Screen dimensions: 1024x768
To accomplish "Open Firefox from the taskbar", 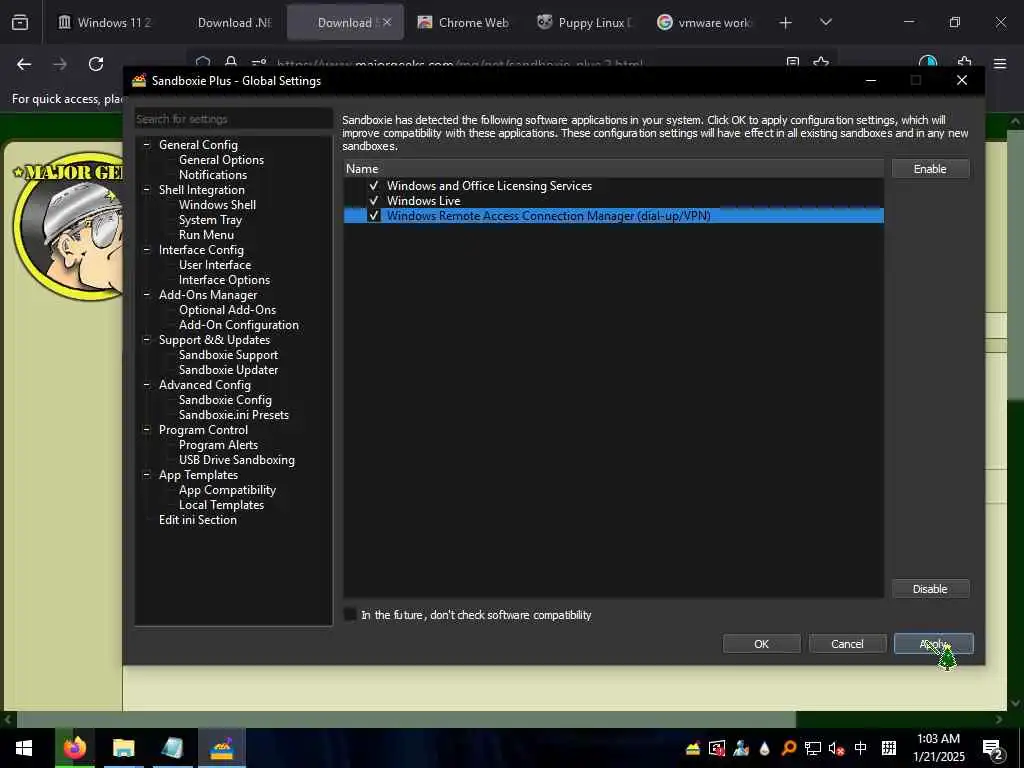I will coord(74,748).
